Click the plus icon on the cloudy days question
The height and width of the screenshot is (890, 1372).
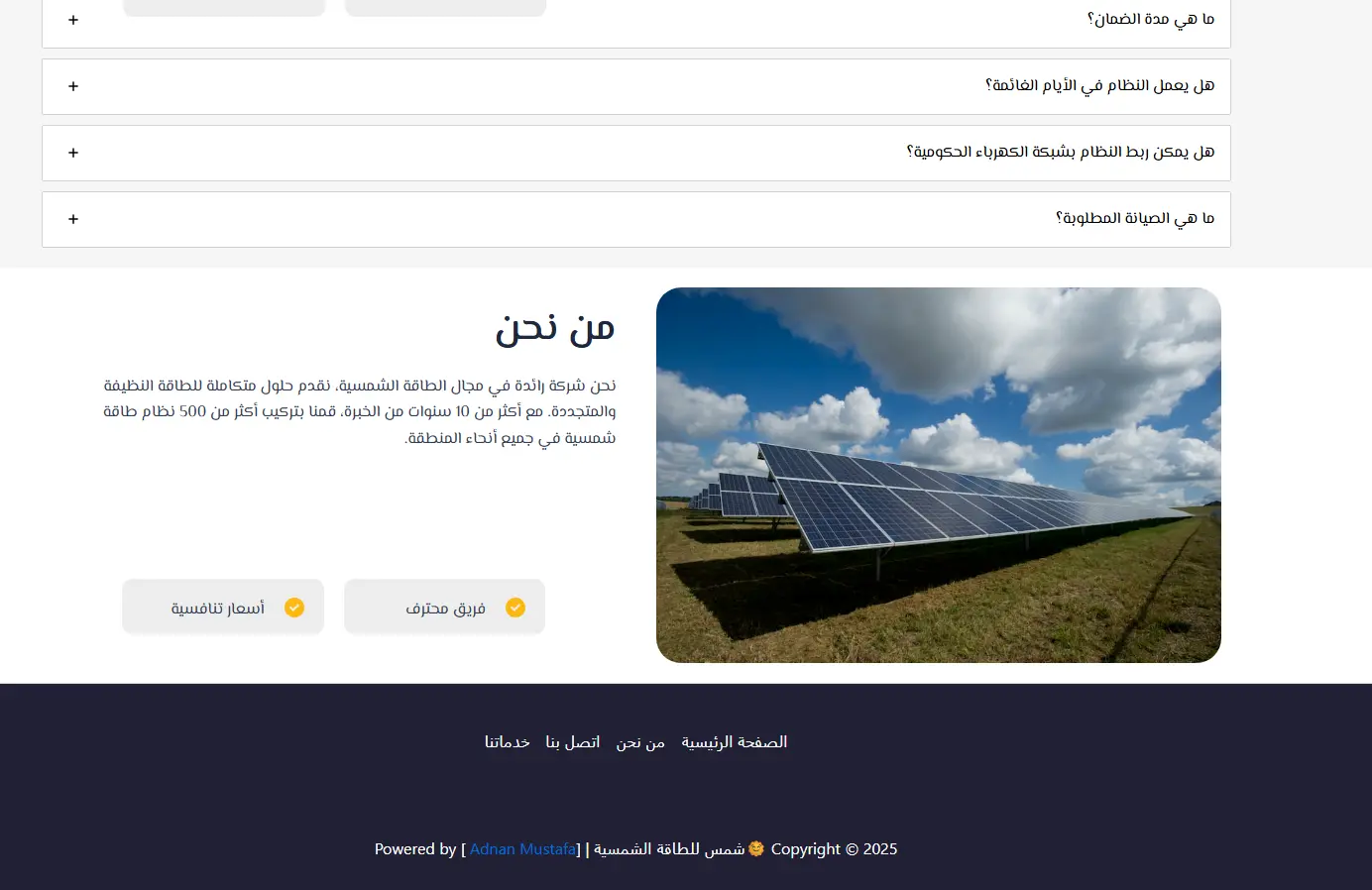click(72, 86)
